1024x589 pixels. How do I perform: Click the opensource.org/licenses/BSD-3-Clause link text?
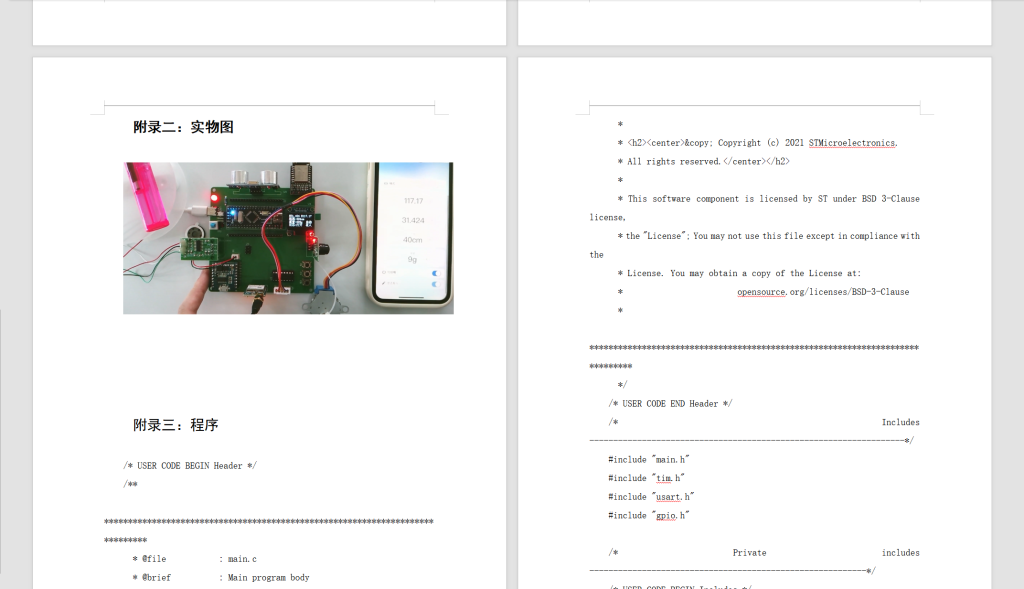822,292
